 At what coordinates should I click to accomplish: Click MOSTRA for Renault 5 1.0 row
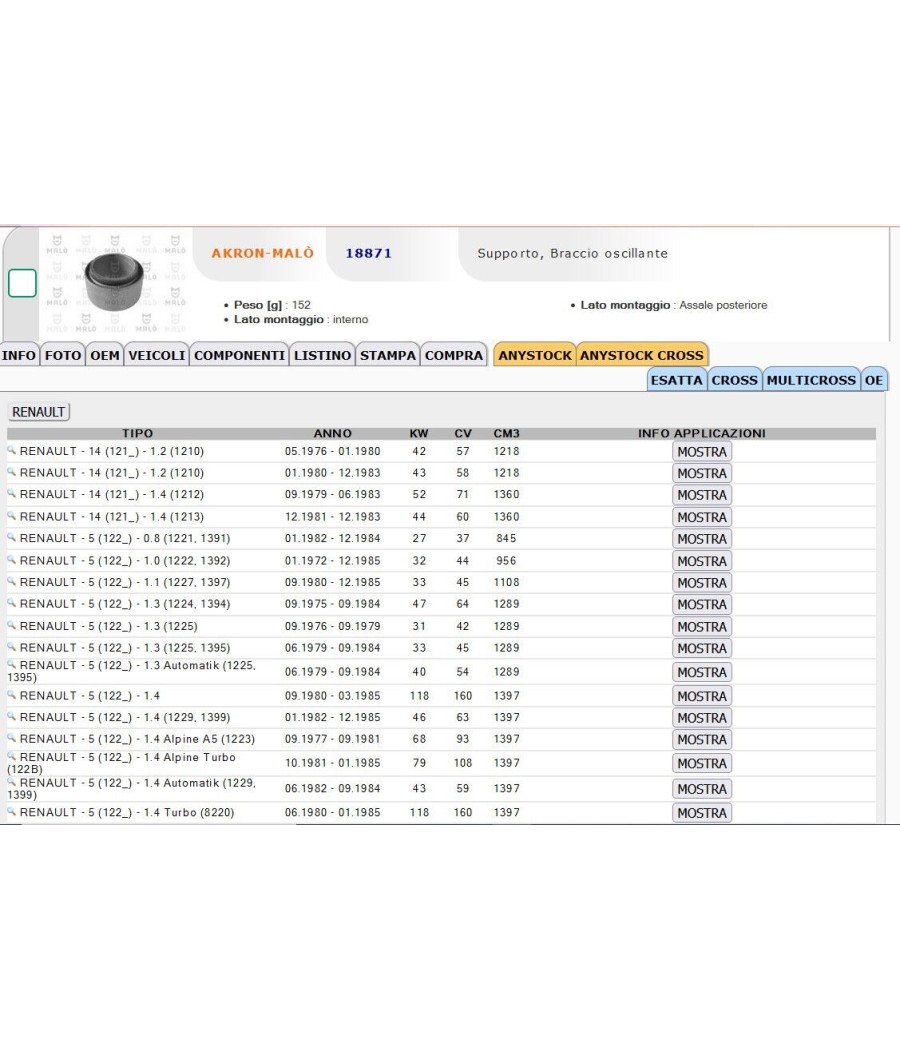(702, 560)
